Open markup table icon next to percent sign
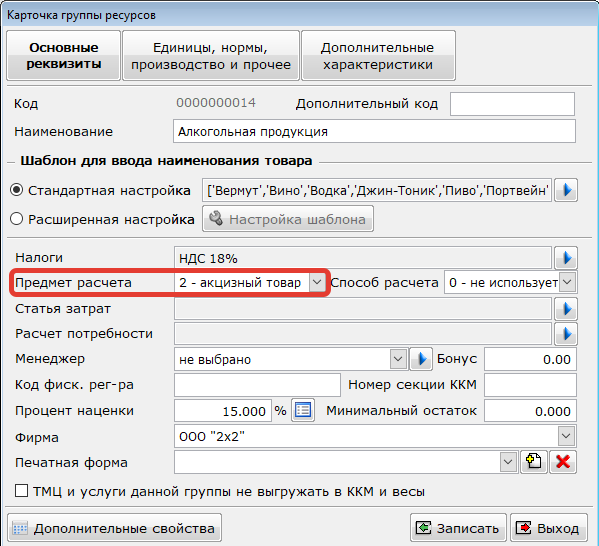599x546 pixels. (x=303, y=410)
